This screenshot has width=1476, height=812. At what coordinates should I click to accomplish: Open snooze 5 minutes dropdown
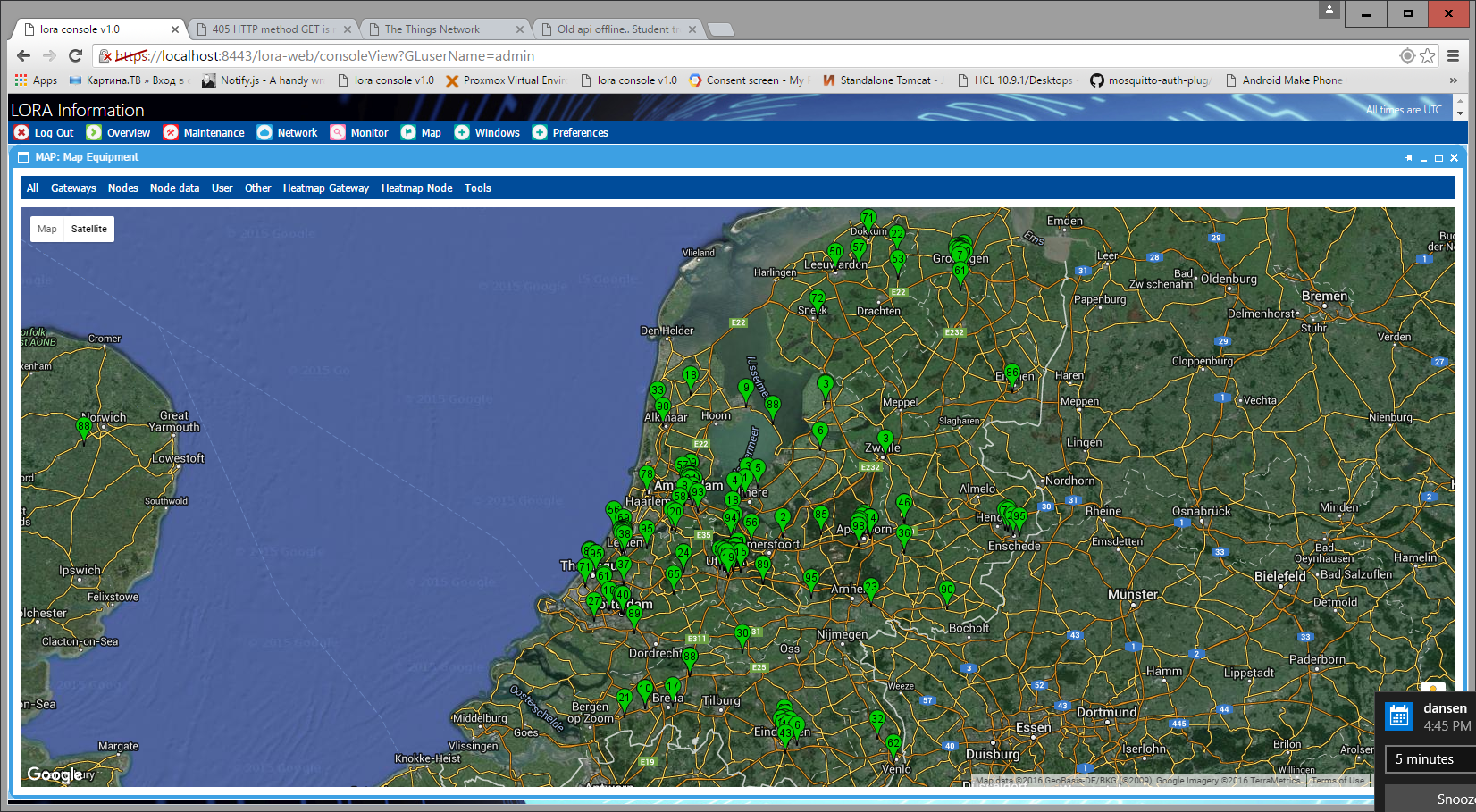(1430, 759)
